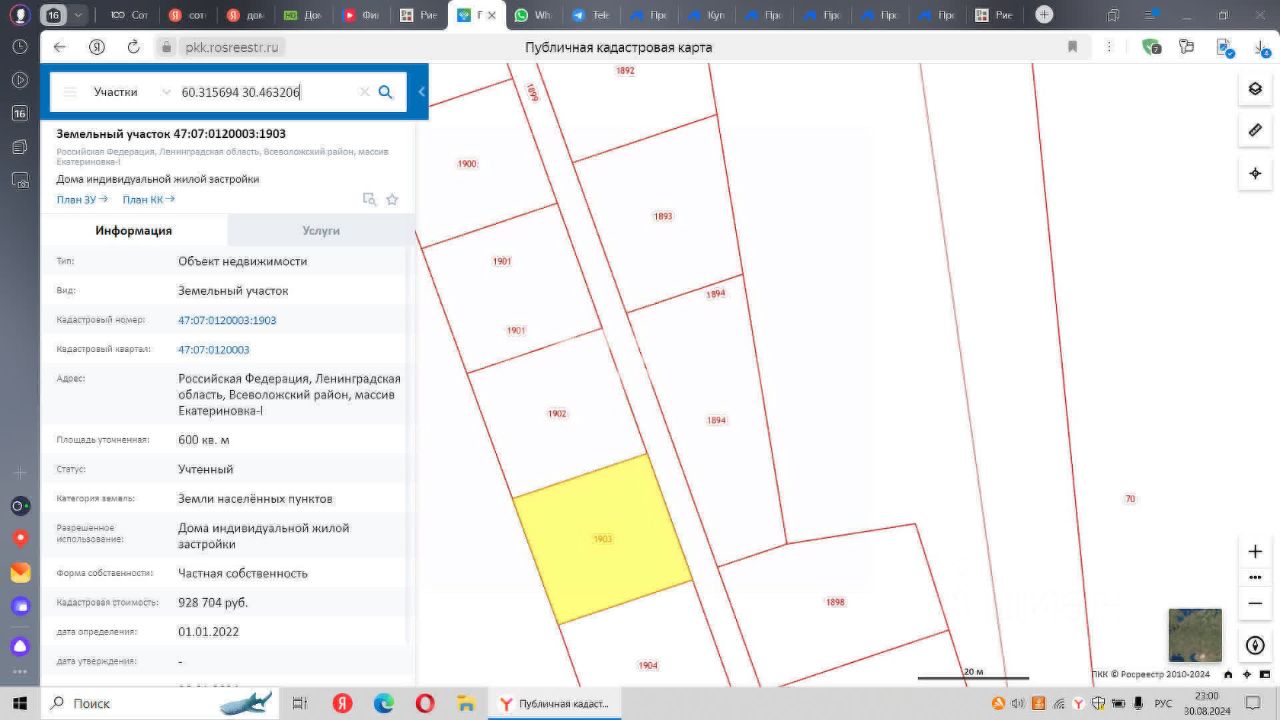Click the compass orientation button
Screen dimensions: 1280x720
tap(1255, 646)
